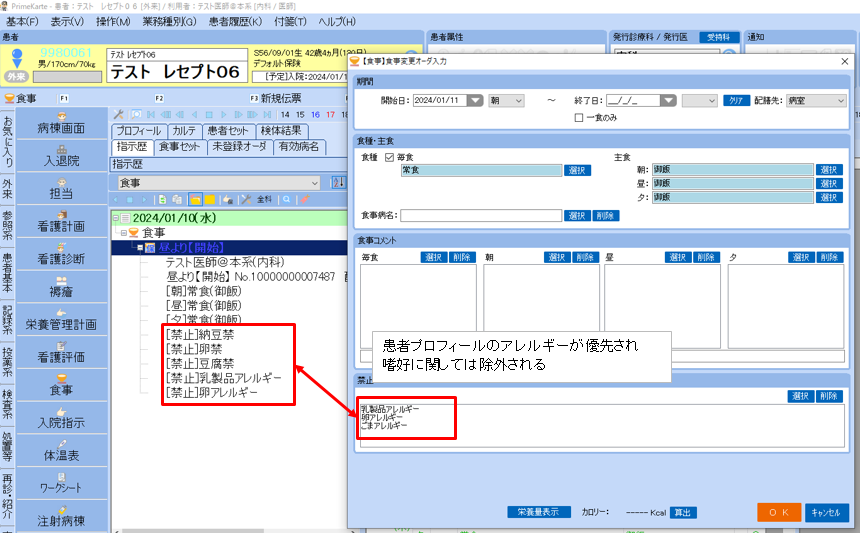Screen dimensions: 860x533
Task: Uncheck the 毎食 checkbox
Action: [x=389, y=157]
